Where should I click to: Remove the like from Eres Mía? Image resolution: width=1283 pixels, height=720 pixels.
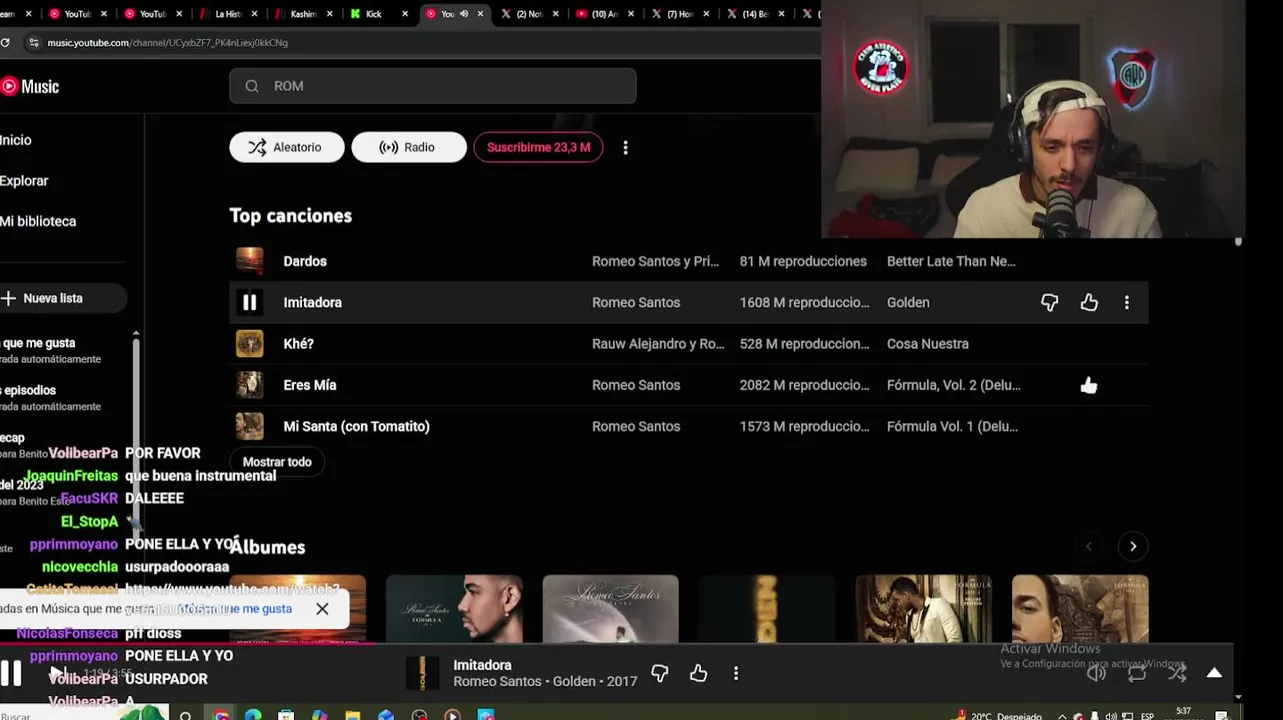point(1089,385)
